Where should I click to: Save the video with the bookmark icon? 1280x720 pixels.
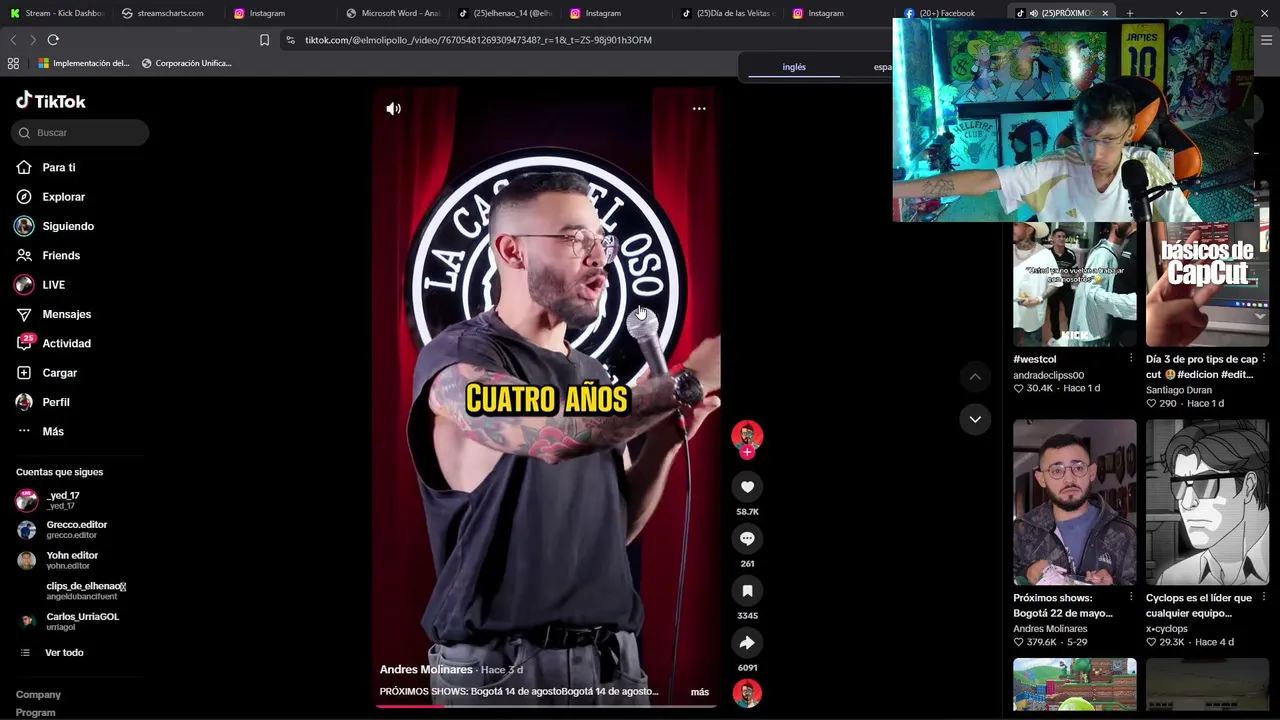point(747,591)
